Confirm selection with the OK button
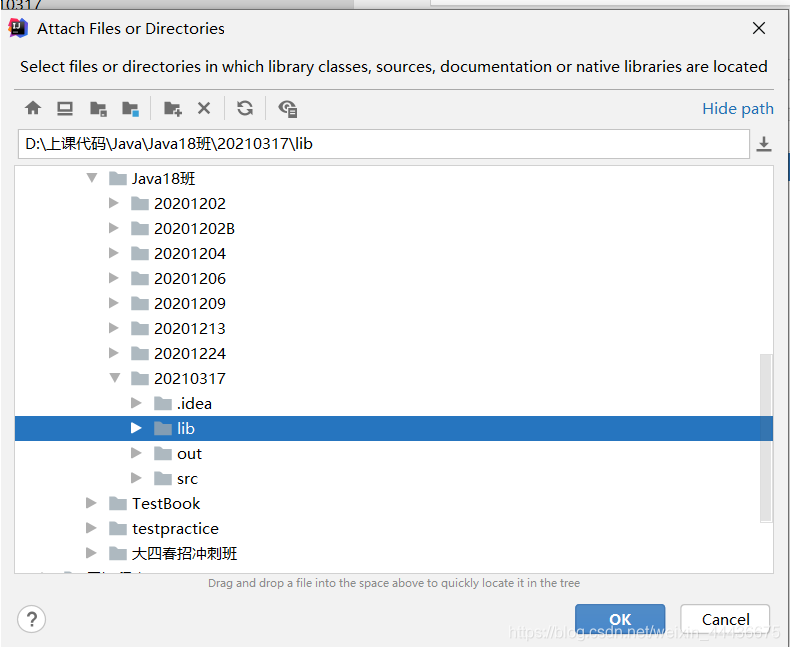This screenshot has width=790, height=651. click(620, 619)
